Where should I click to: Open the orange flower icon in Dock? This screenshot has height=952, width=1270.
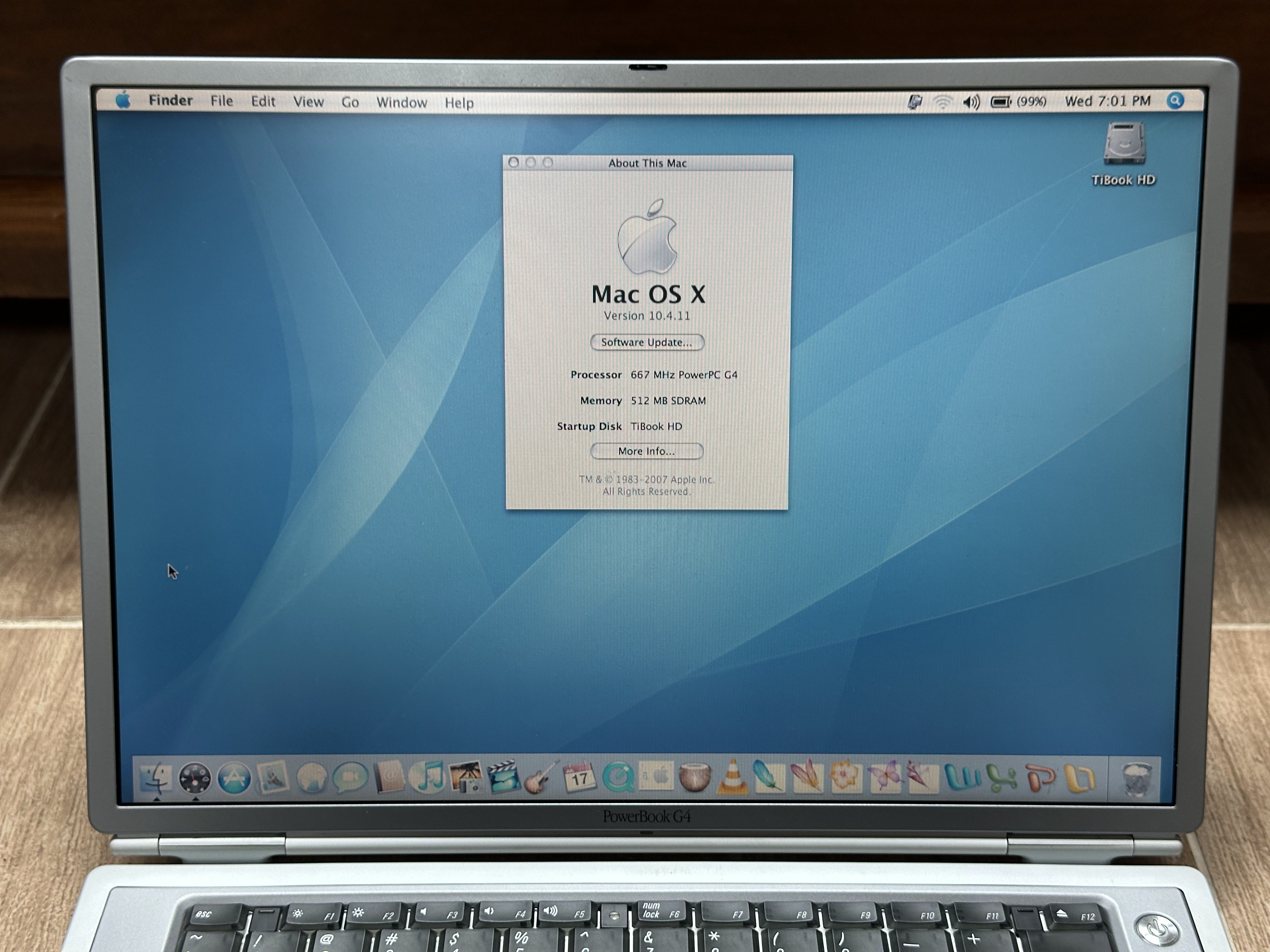coord(846,777)
